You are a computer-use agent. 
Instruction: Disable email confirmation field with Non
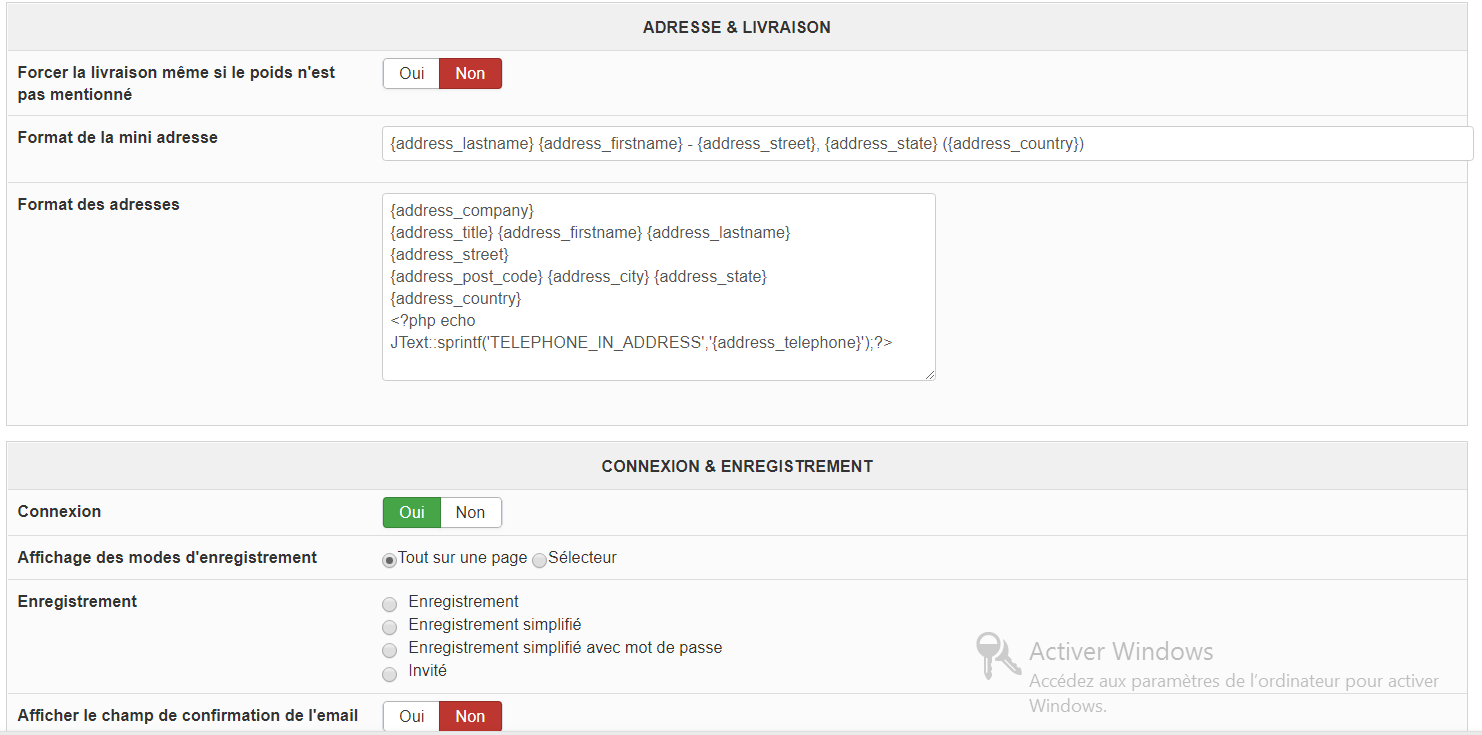[x=470, y=716]
